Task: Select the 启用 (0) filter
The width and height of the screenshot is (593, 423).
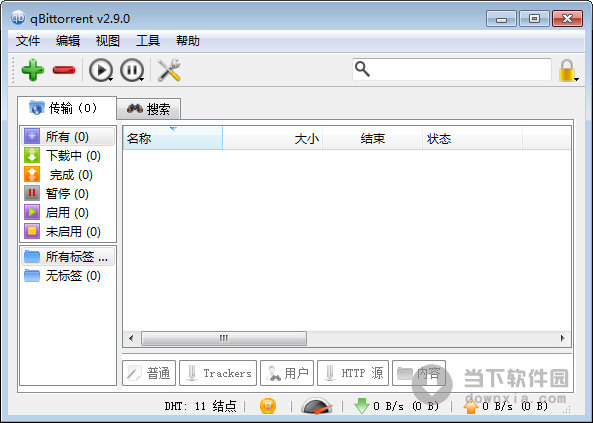Action: pos(67,213)
